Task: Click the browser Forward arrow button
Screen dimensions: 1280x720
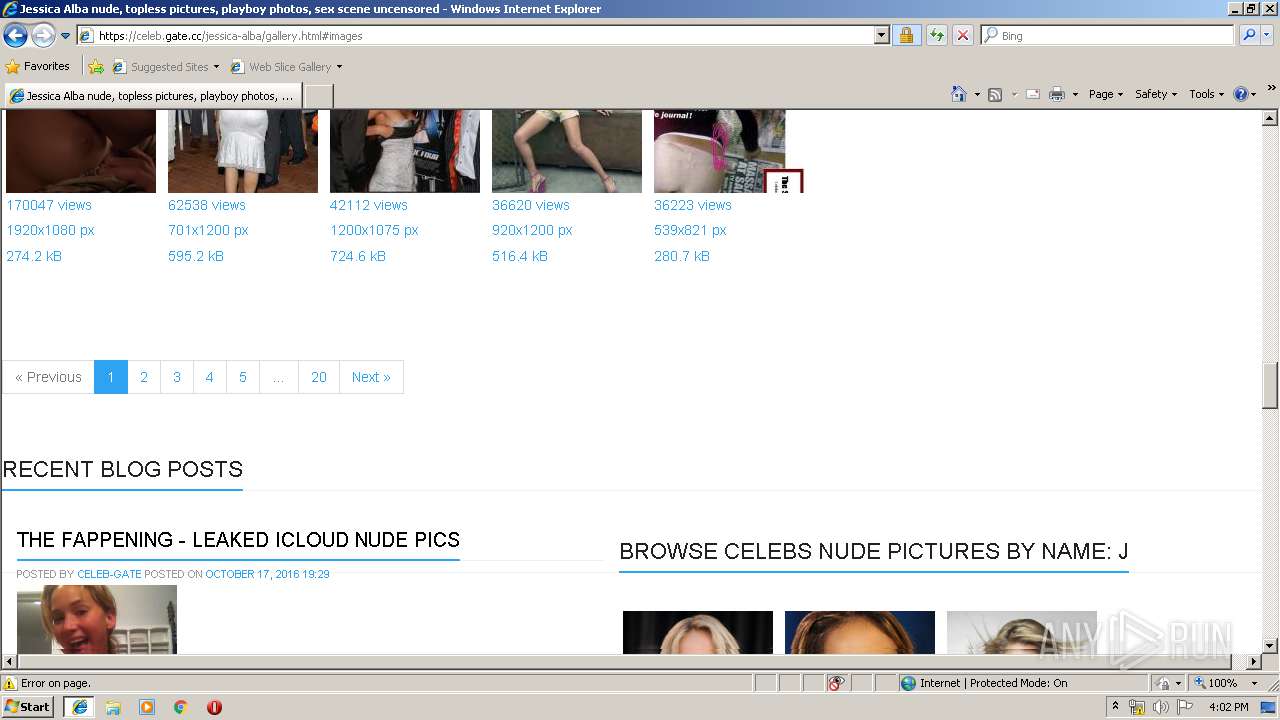Action: click(43, 36)
